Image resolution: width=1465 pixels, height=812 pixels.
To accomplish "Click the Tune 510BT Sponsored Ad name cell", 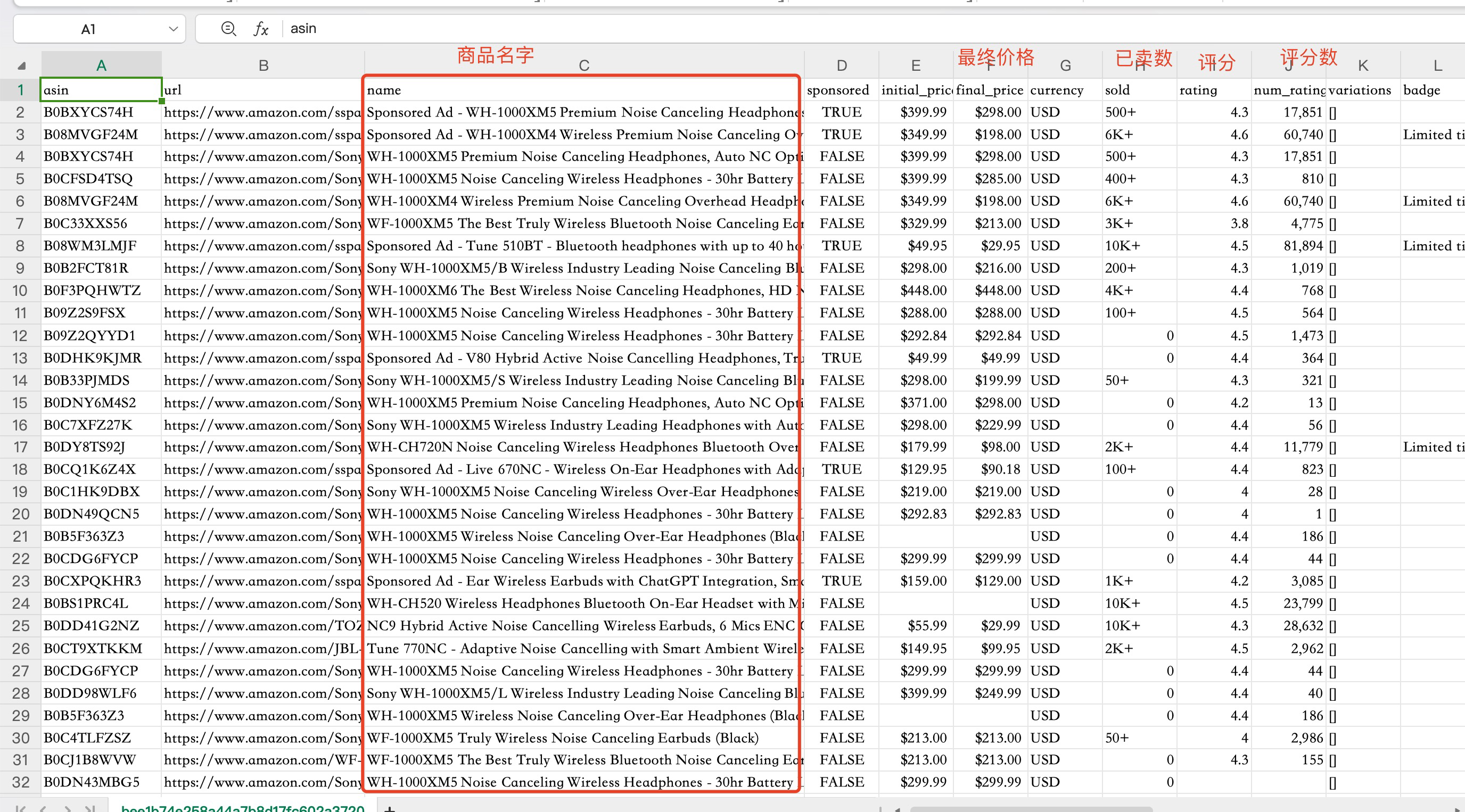I will 584,246.
